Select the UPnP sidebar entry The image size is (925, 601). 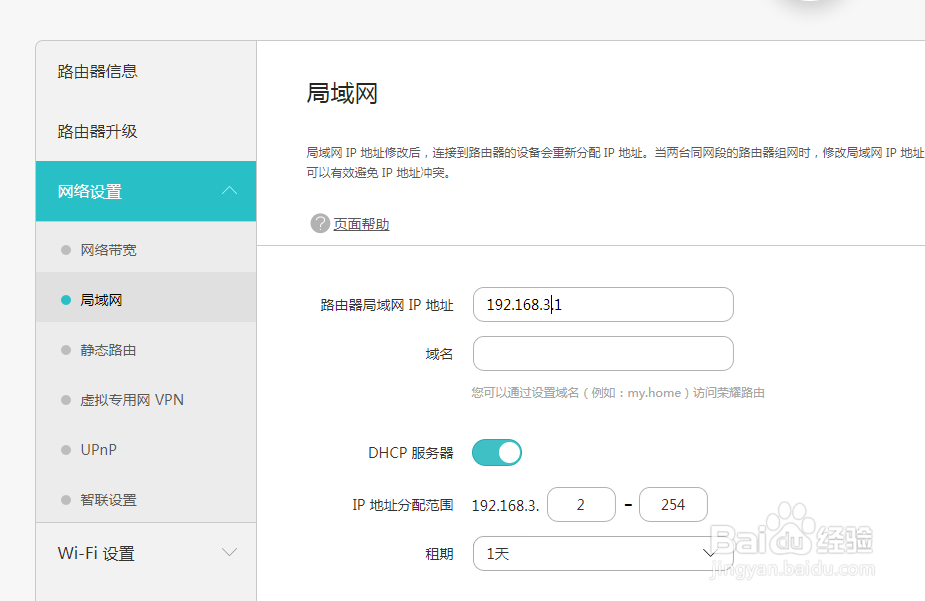99,449
